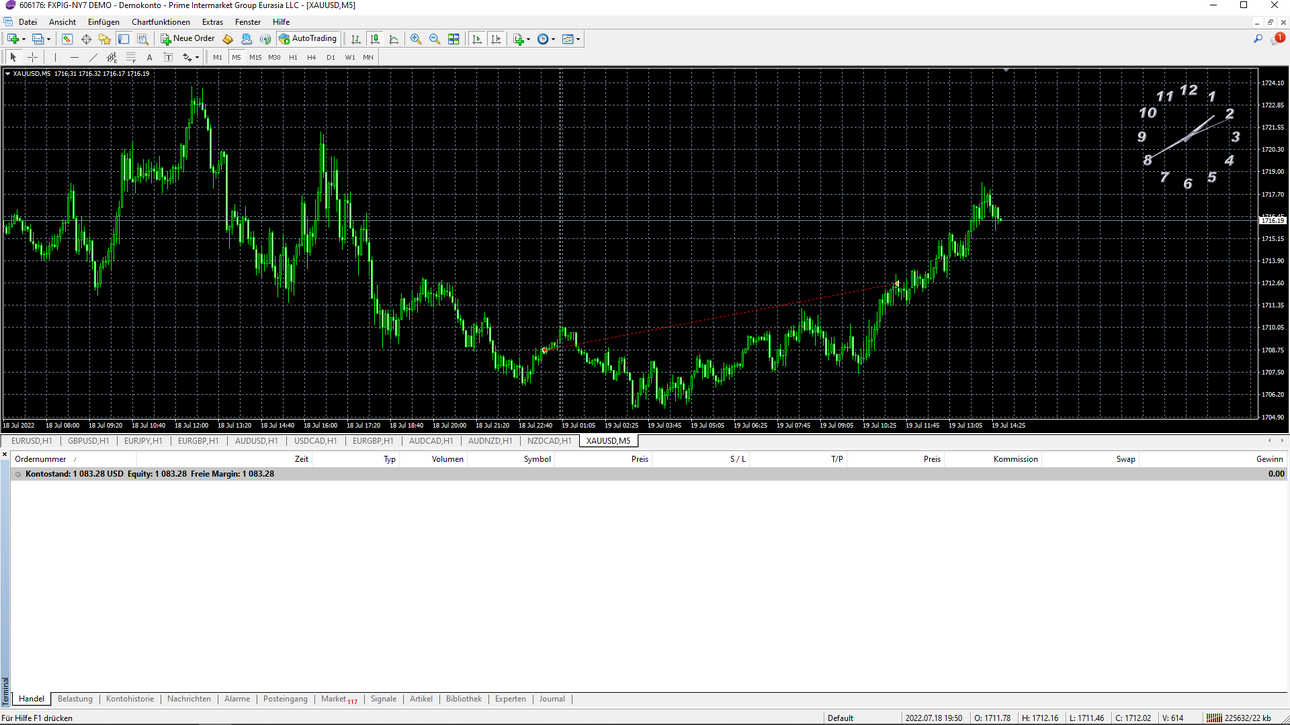Switch chart to bar chart type

click(x=355, y=39)
